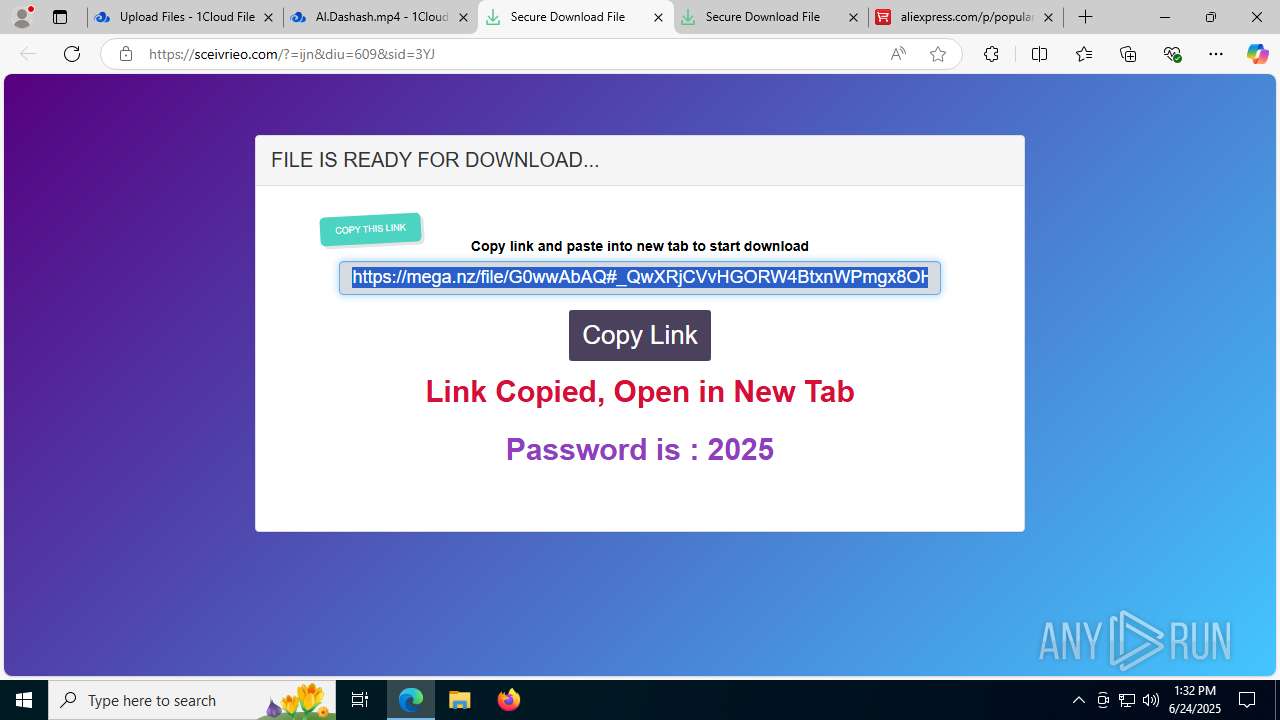Open File Explorer from taskbar

[460, 700]
